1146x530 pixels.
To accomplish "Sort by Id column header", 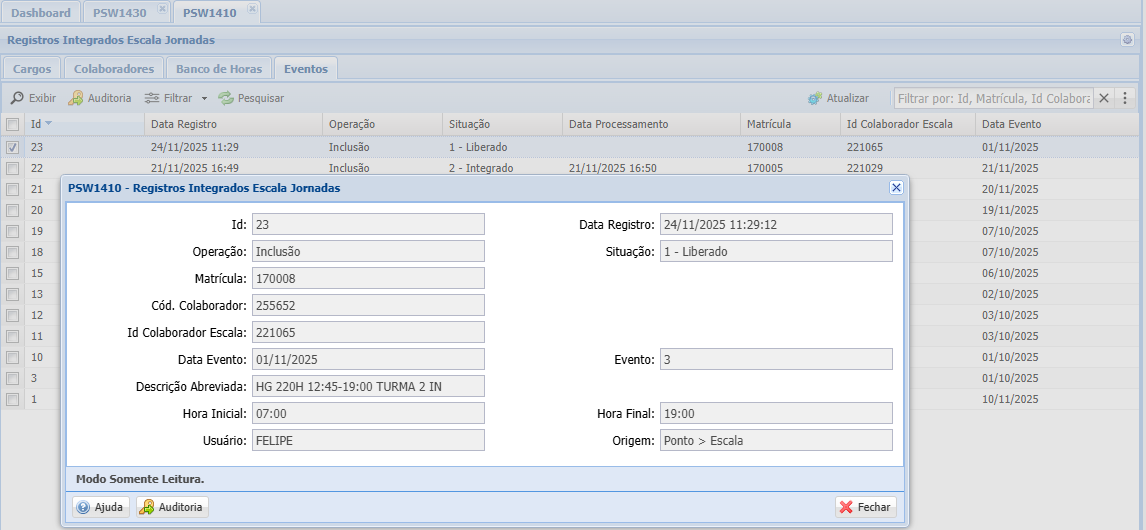I will [84, 124].
